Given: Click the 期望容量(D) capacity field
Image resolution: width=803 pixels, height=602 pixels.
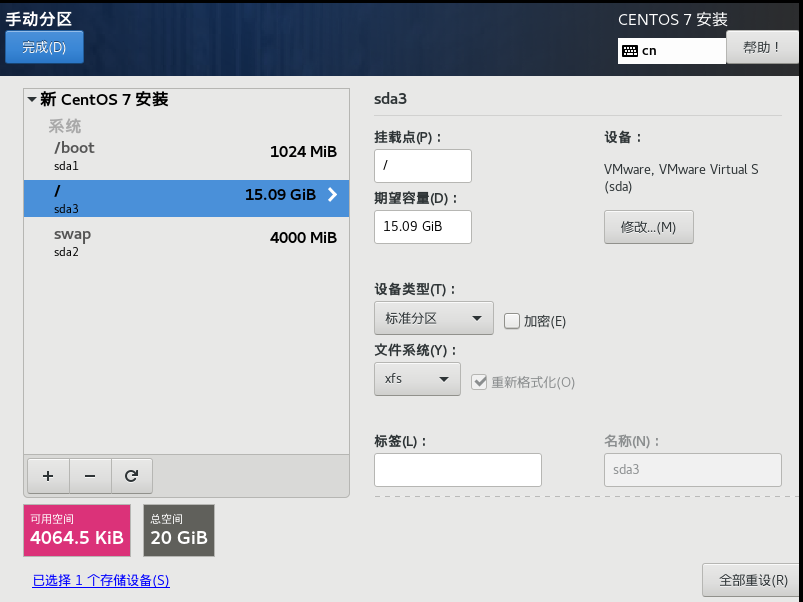Looking at the screenshot, I should (423, 227).
